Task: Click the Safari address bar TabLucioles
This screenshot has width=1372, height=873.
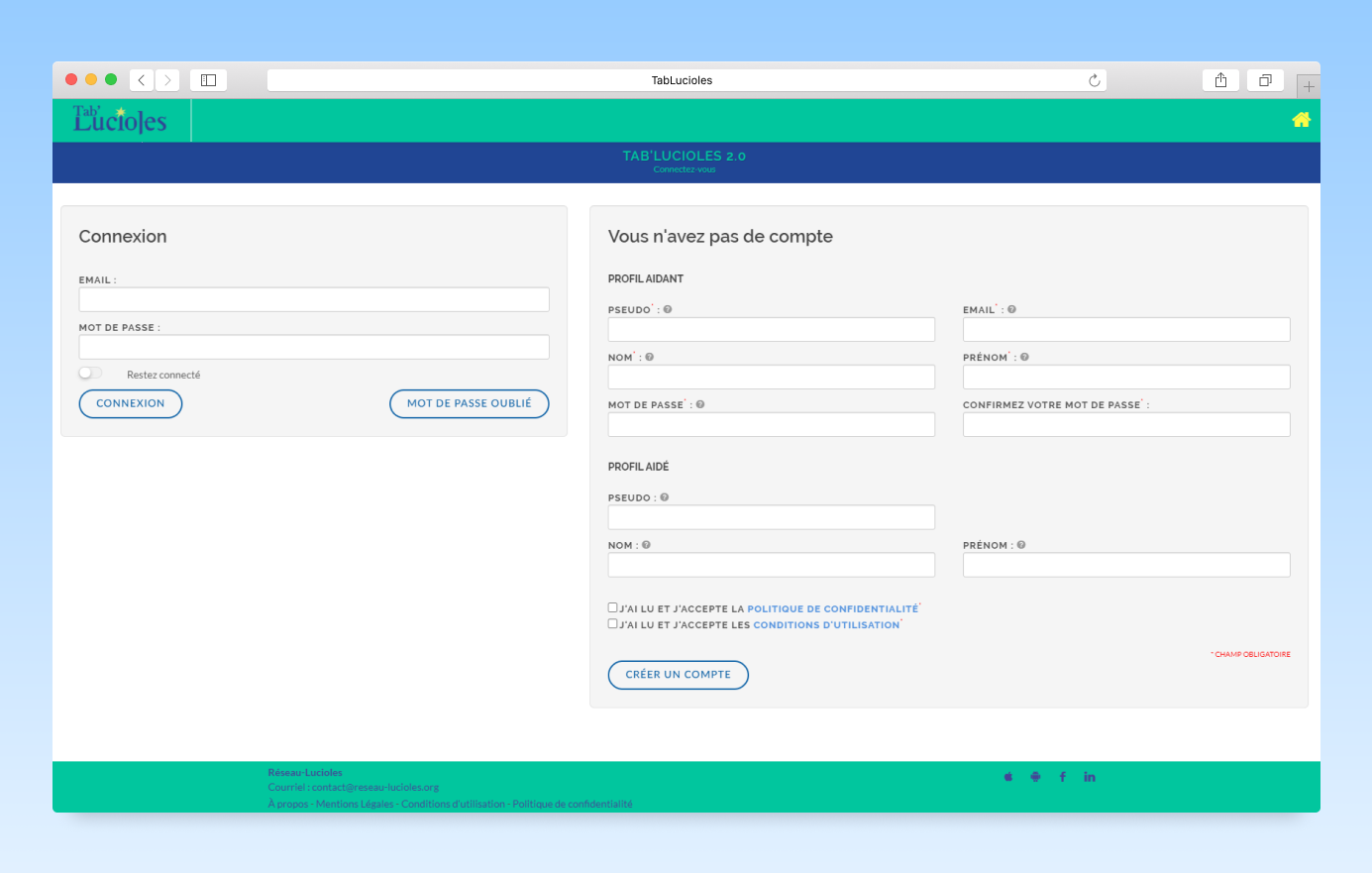Action: 686,80
